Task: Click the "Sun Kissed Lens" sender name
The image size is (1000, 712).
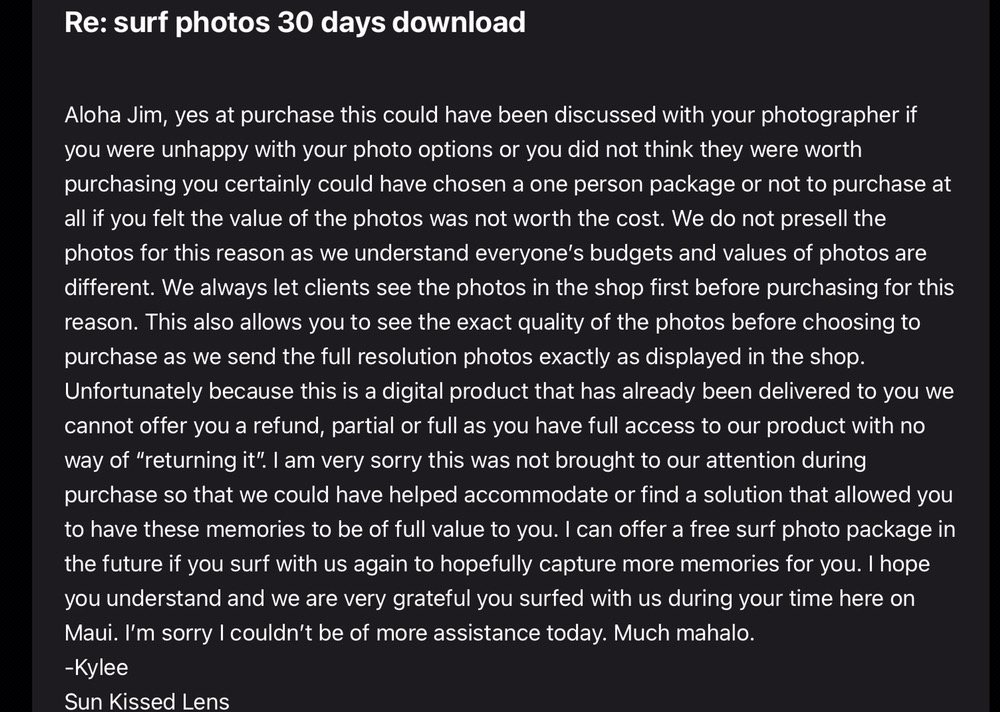Action: tap(147, 701)
